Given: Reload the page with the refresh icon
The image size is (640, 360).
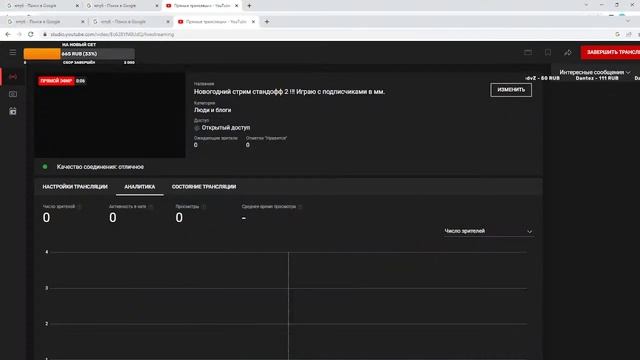Looking at the screenshot, I should coord(31,34).
